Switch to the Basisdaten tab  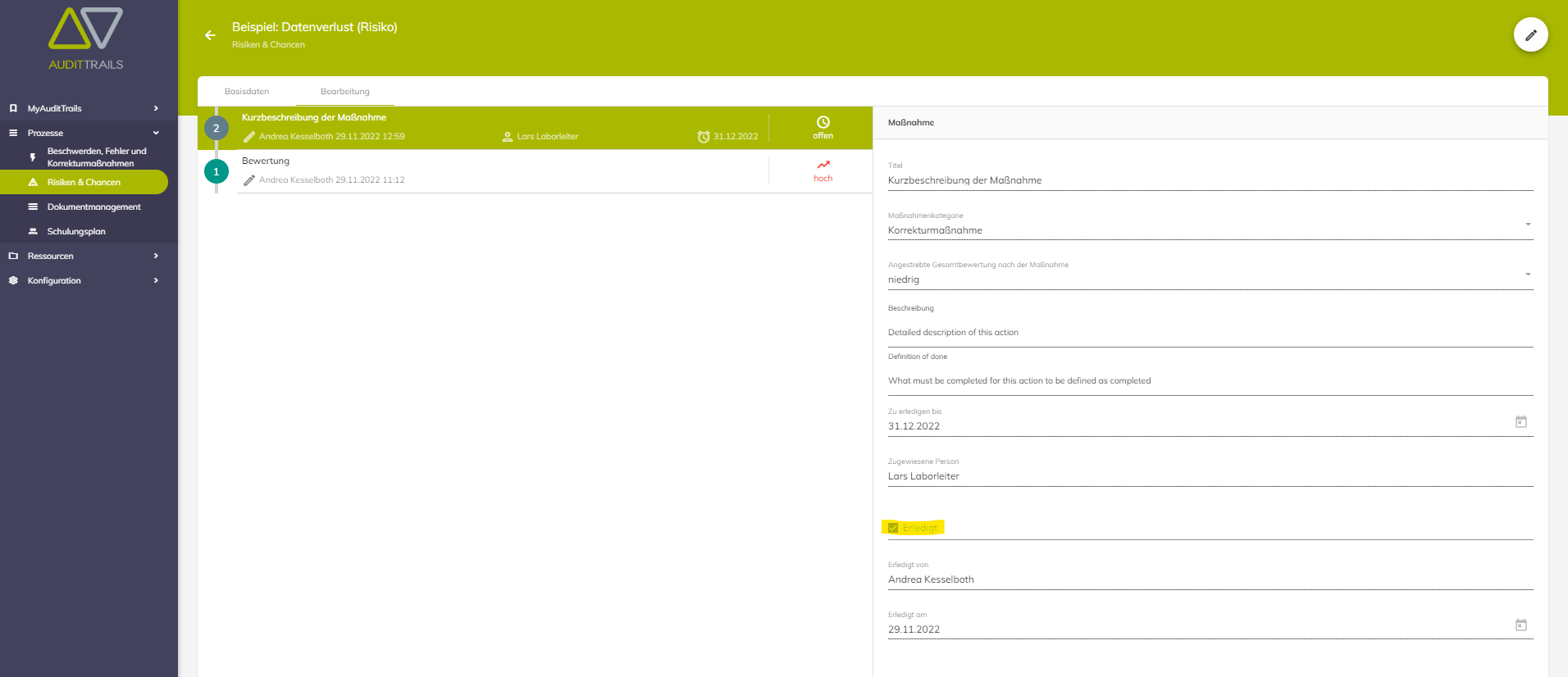point(247,92)
